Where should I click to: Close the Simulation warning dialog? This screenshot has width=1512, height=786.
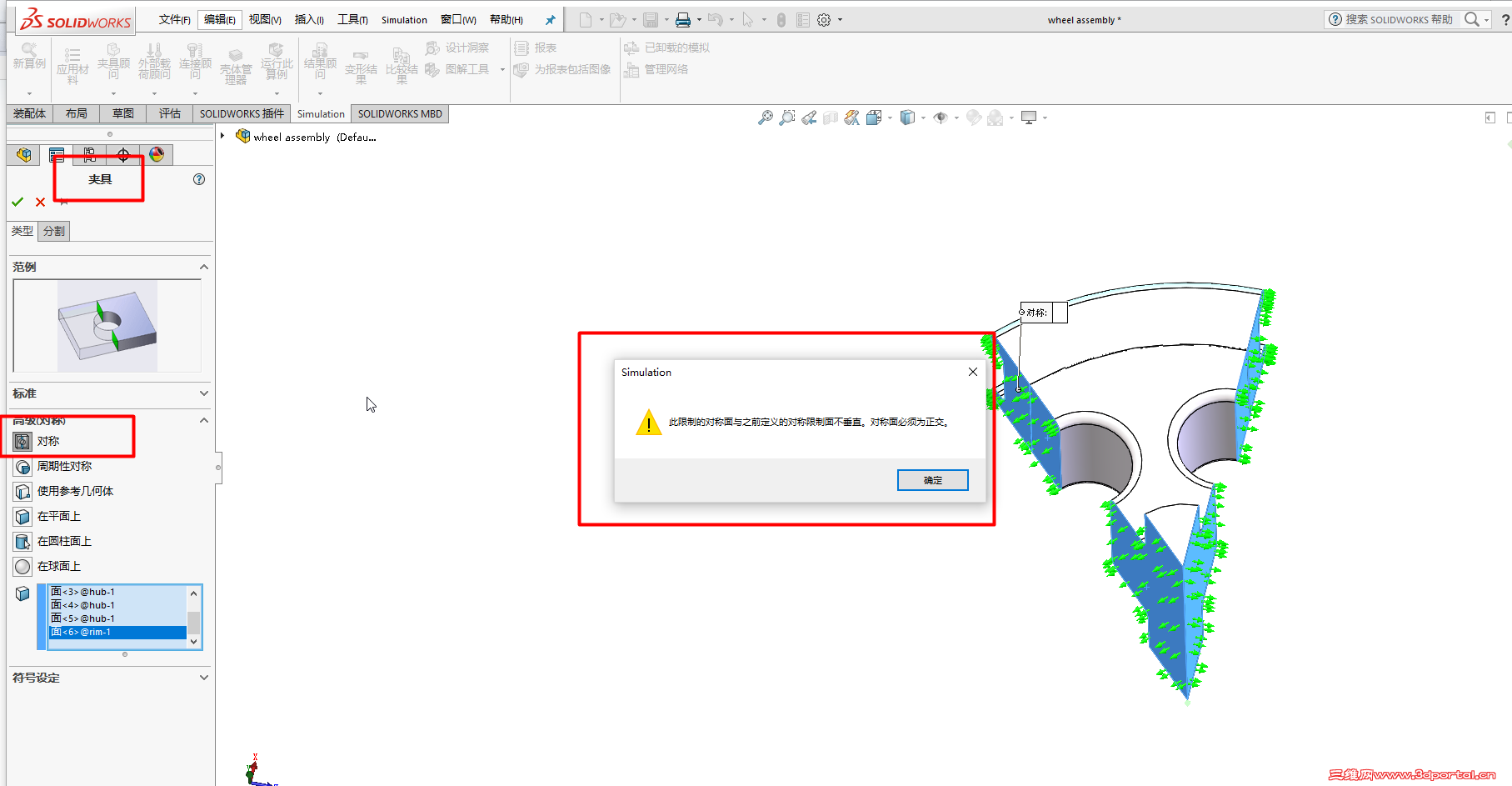[972, 372]
